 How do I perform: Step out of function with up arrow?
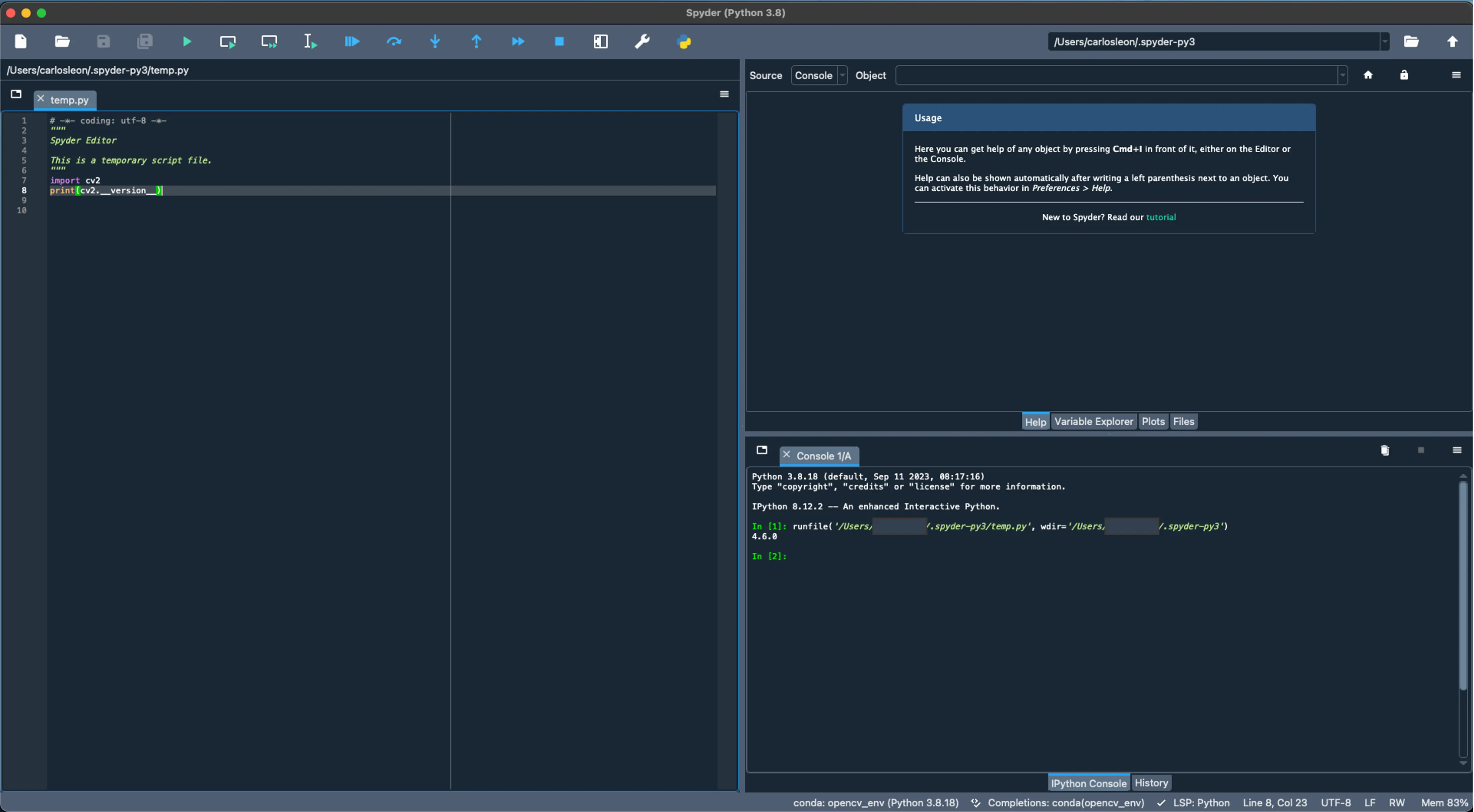[477, 41]
